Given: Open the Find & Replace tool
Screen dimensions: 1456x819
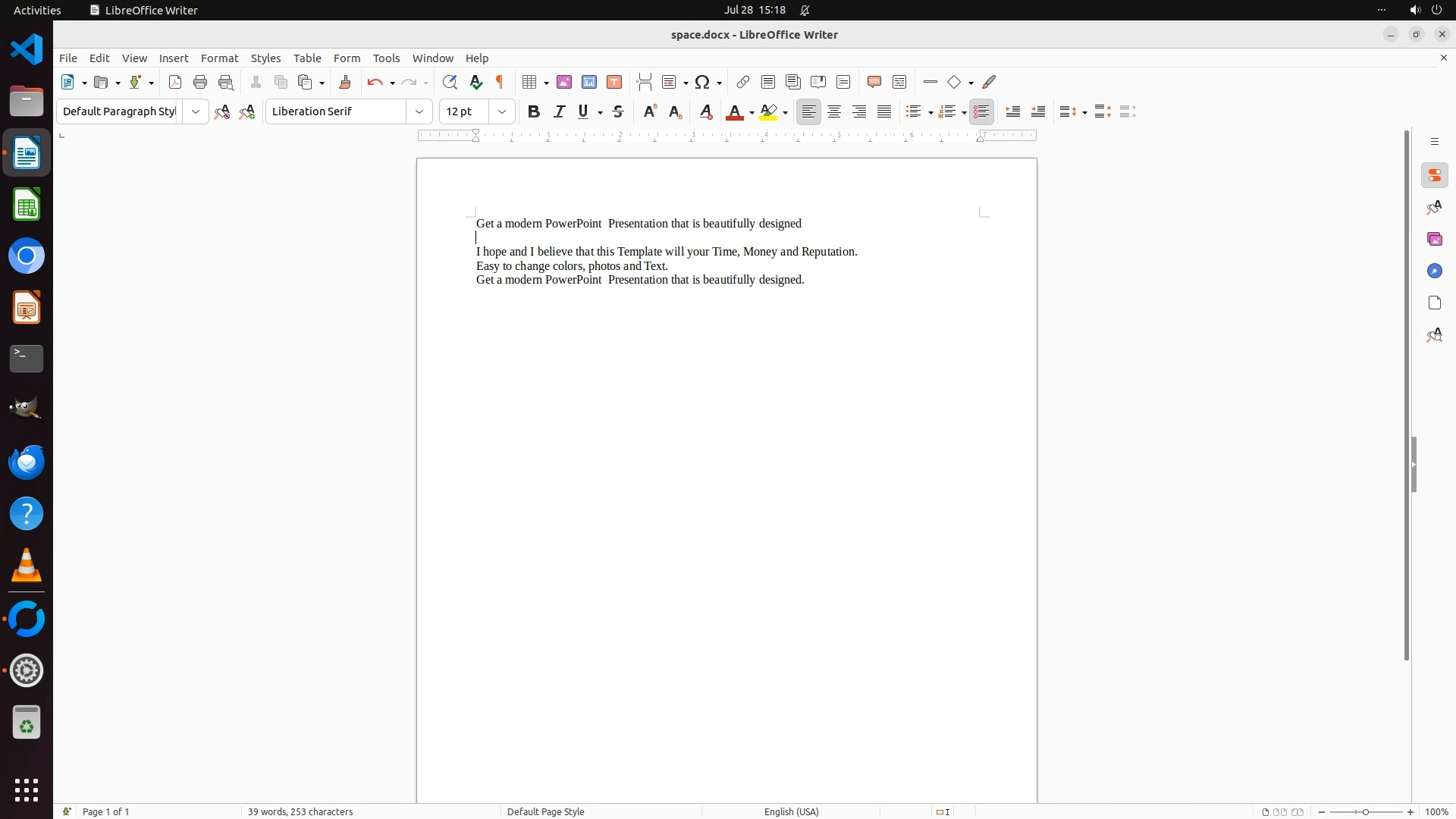Looking at the screenshot, I should pyautogui.click(x=450, y=82).
